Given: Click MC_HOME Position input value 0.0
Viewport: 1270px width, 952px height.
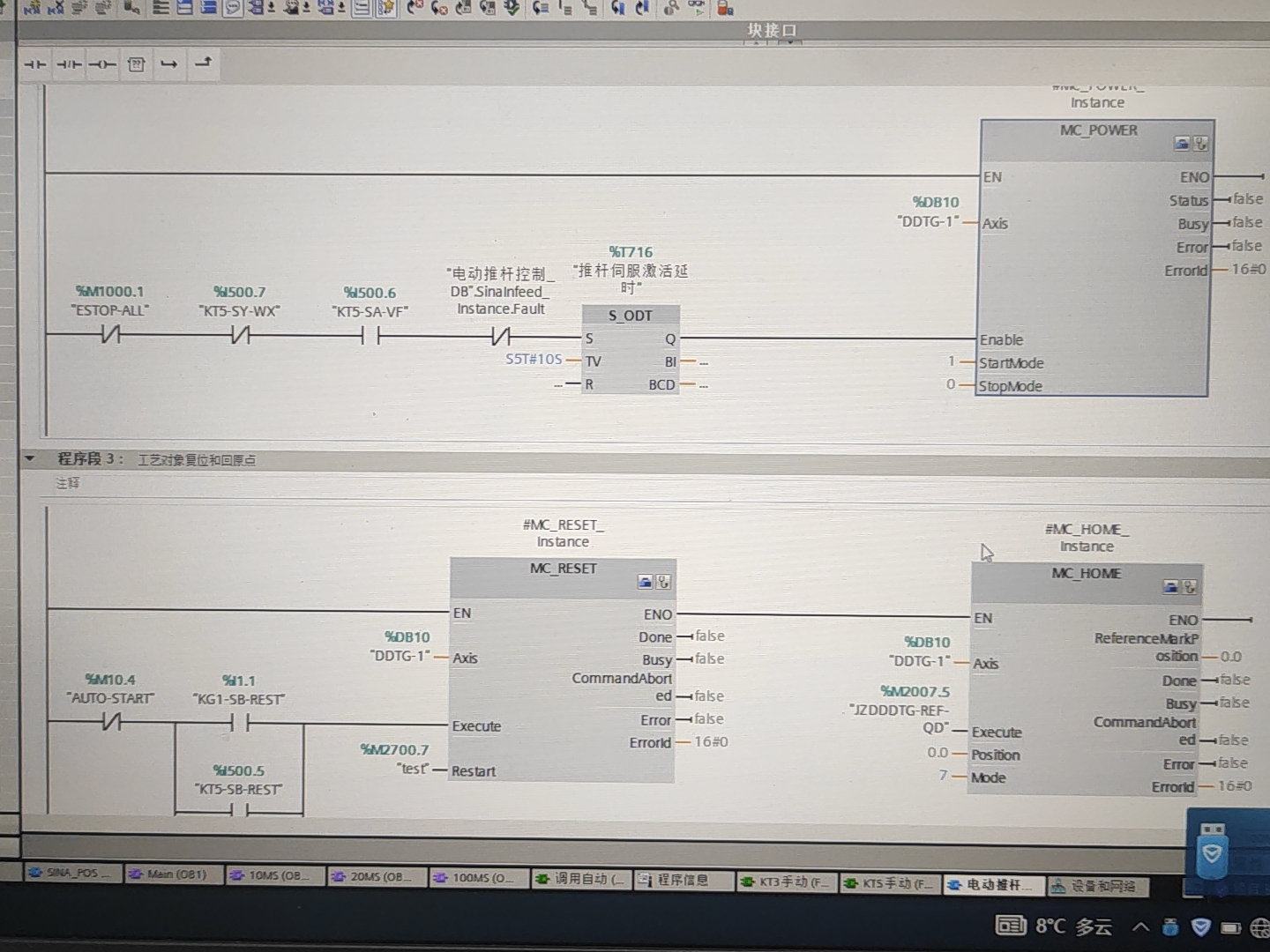Looking at the screenshot, I should [x=937, y=753].
